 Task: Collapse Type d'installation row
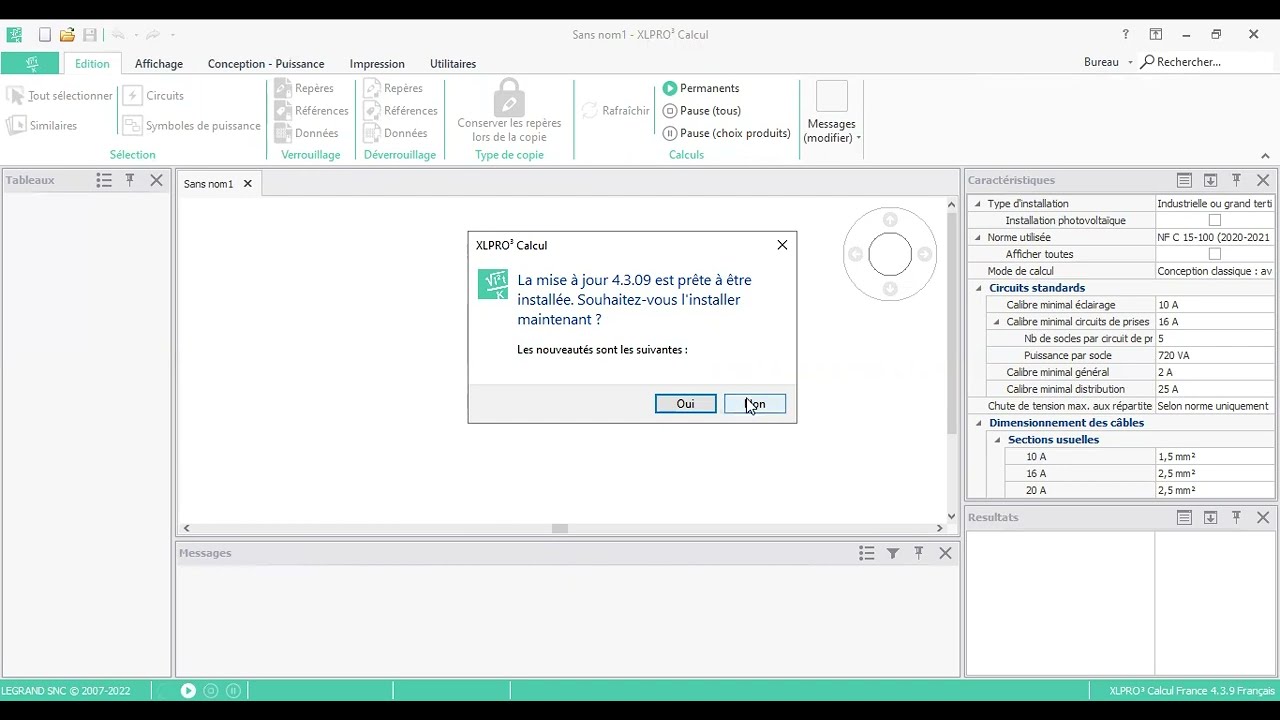coord(978,204)
